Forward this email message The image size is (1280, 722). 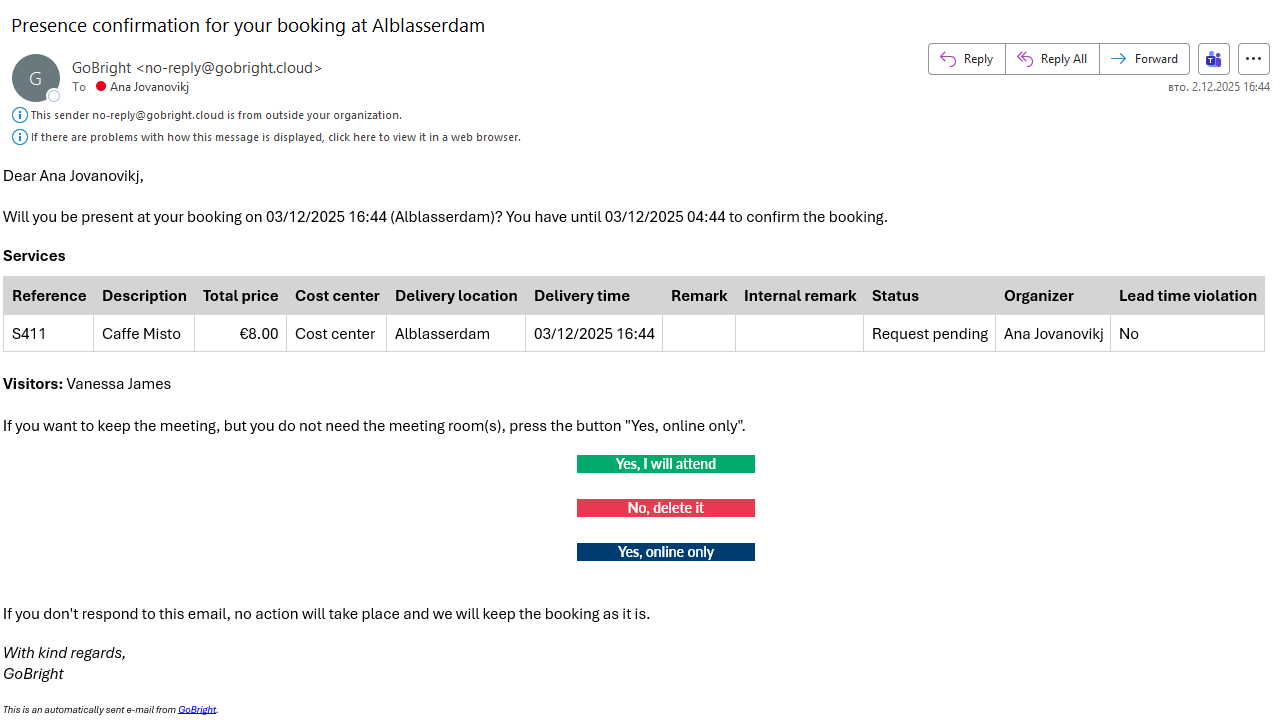(1144, 59)
